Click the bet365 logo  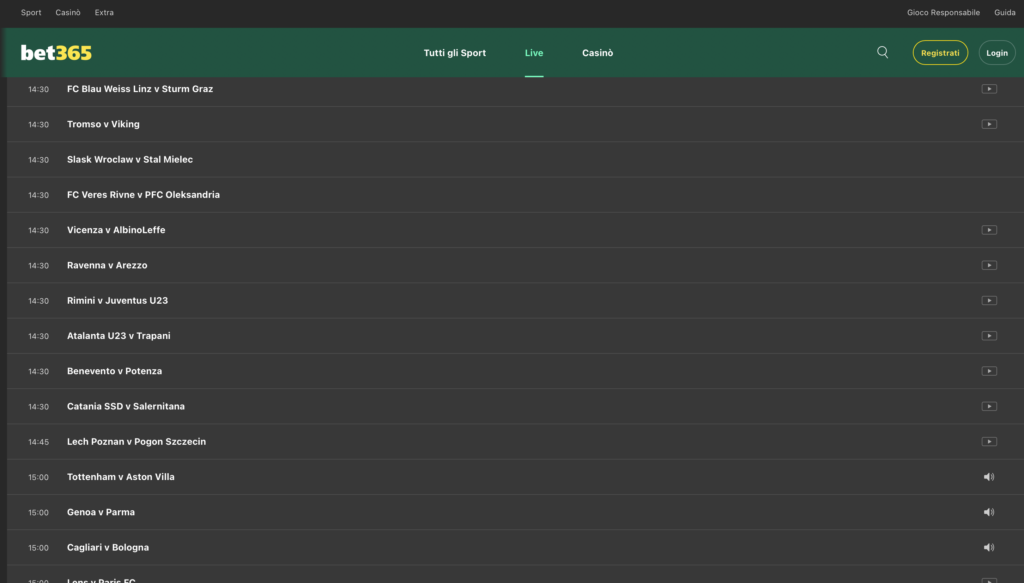coord(56,53)
